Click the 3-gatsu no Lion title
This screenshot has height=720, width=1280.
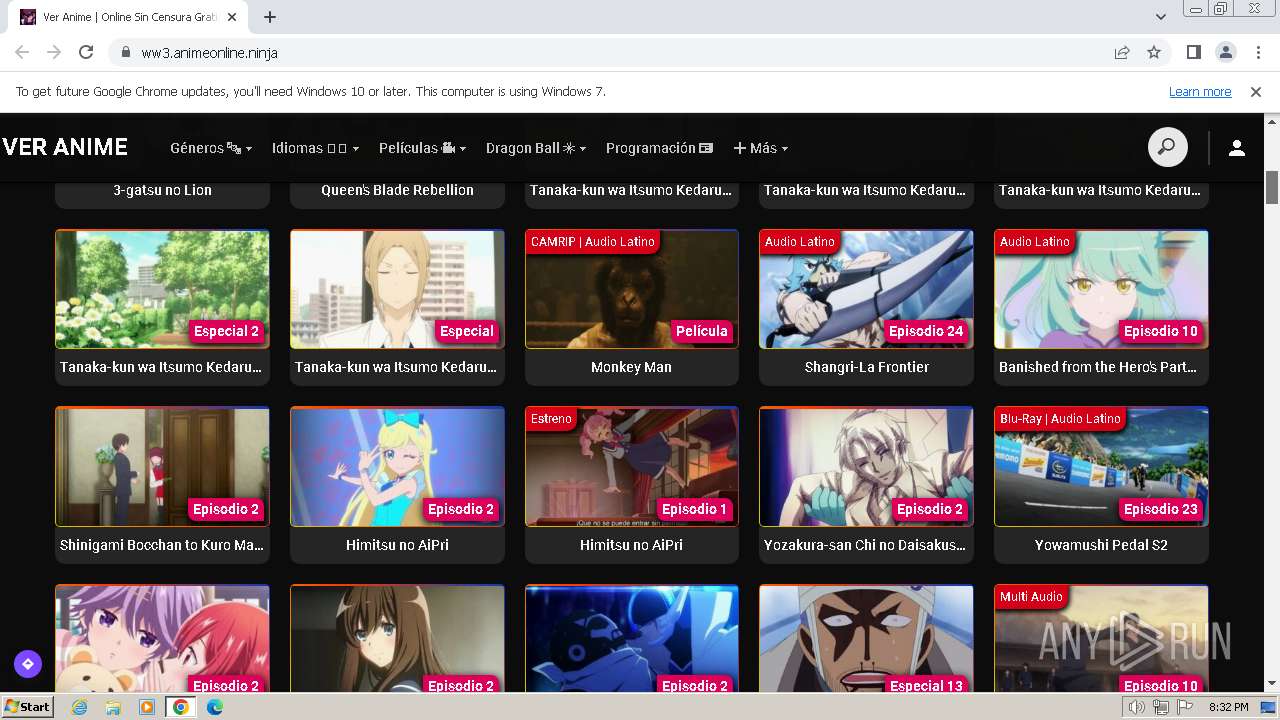[x=162, y=190]
